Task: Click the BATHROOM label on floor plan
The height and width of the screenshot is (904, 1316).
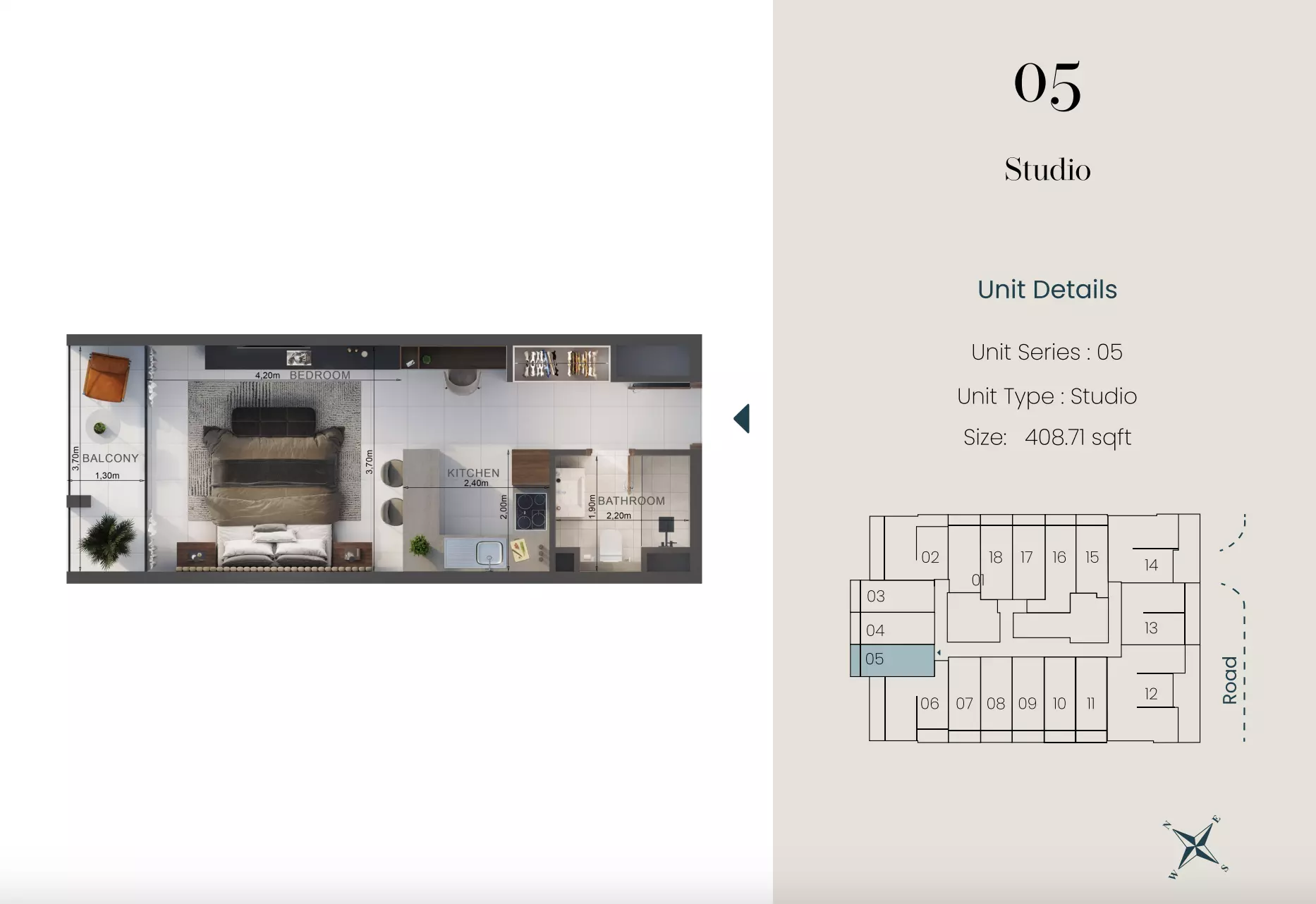Action: (631, 501)
